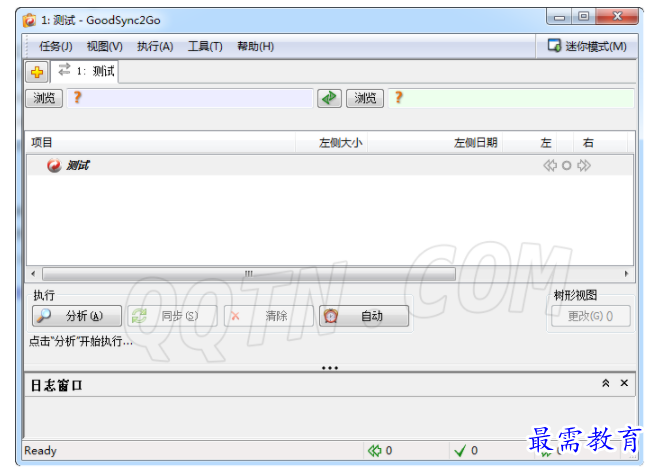Click the horizontal scrollbar right arrow
Screen dimensions: 650x471
pos(626,274)
